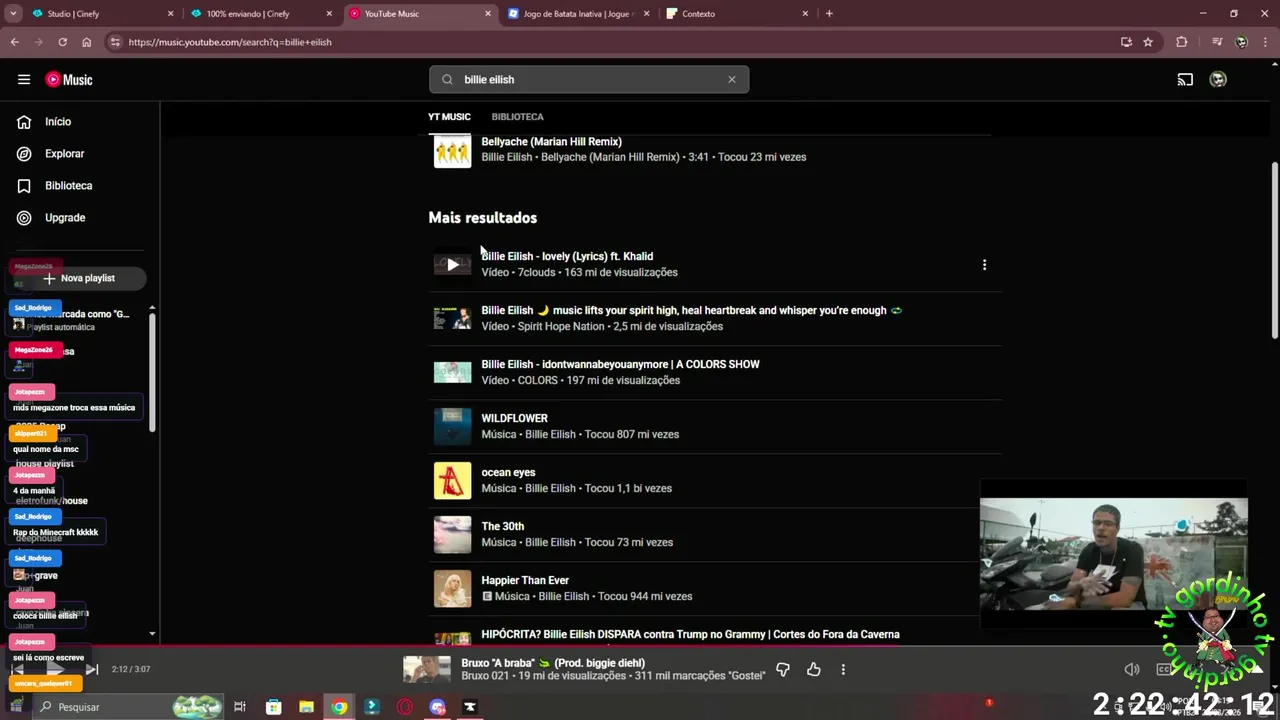Image resolution: width=1280 pixels, height=720 pixels.
Task: Click the main page vertical scrollbar
Action: click(1274, 250)
